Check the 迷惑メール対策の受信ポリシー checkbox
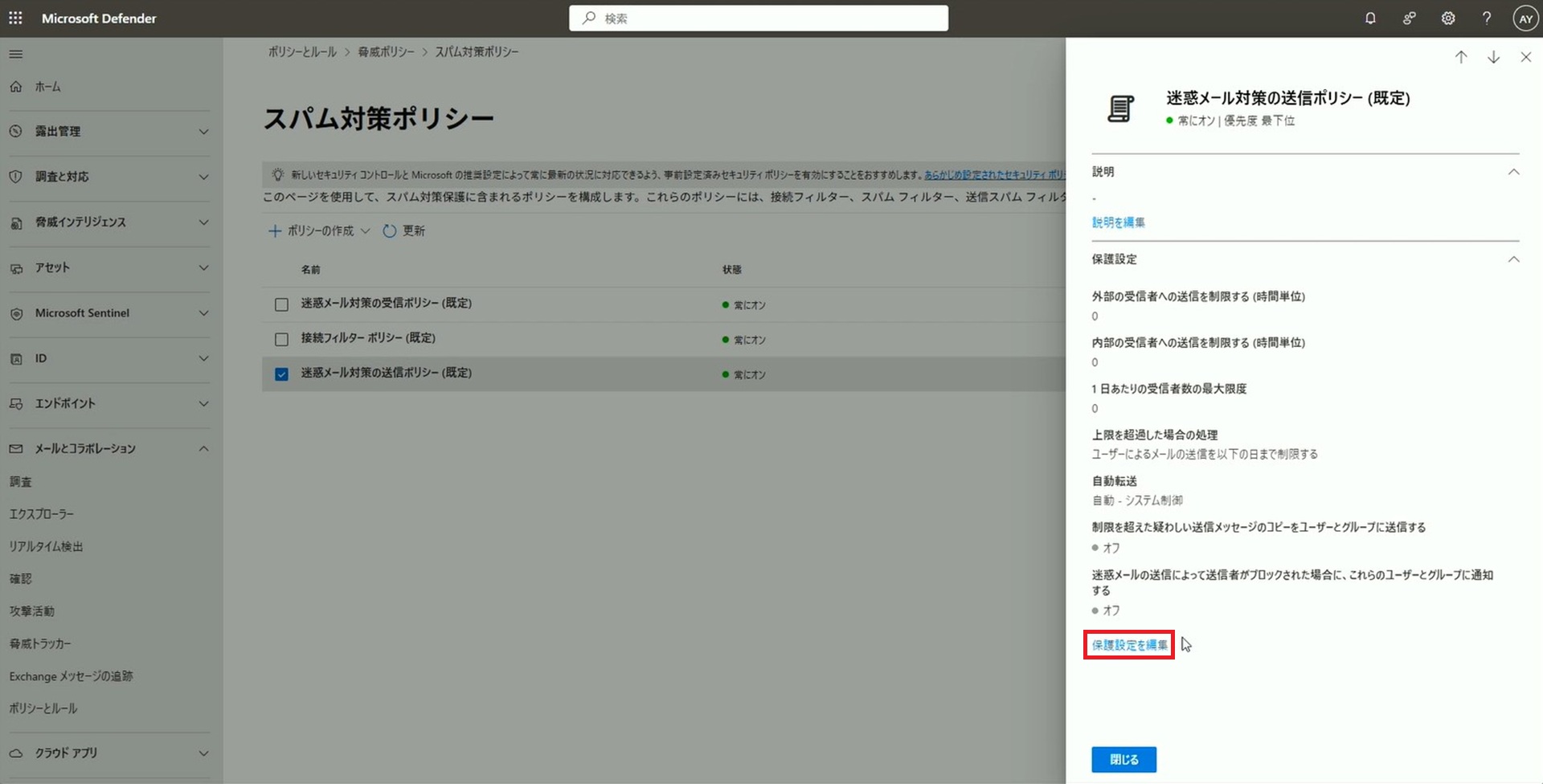Viewport: 1543px width, 784px height. [x=281, y=304]
